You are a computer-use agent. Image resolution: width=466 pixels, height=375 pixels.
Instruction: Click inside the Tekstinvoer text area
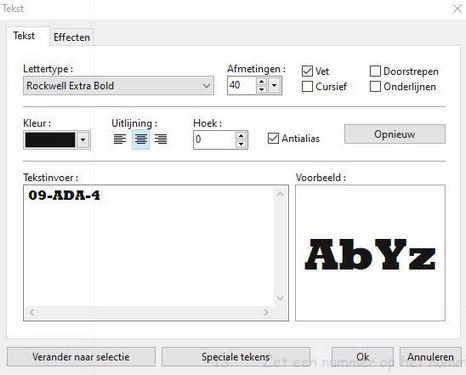(x=149, y=246)
